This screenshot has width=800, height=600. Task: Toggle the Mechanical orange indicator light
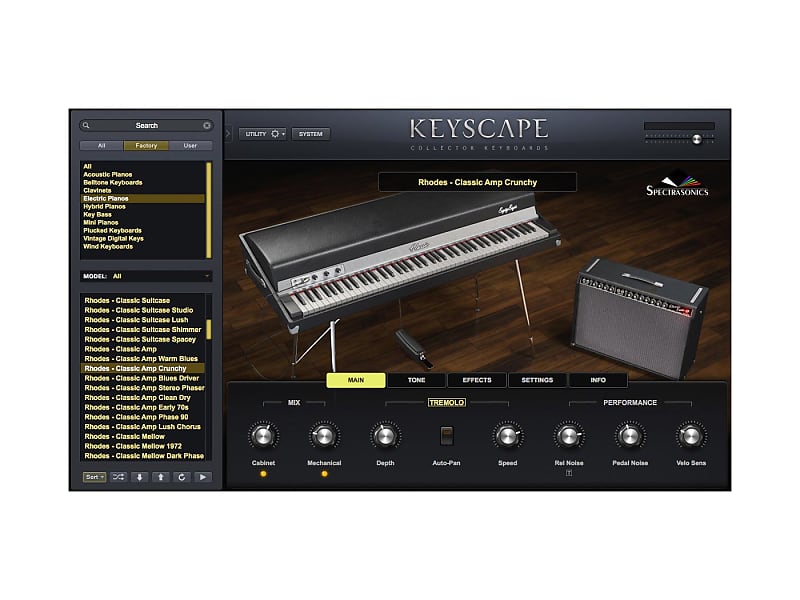point(324,474)
